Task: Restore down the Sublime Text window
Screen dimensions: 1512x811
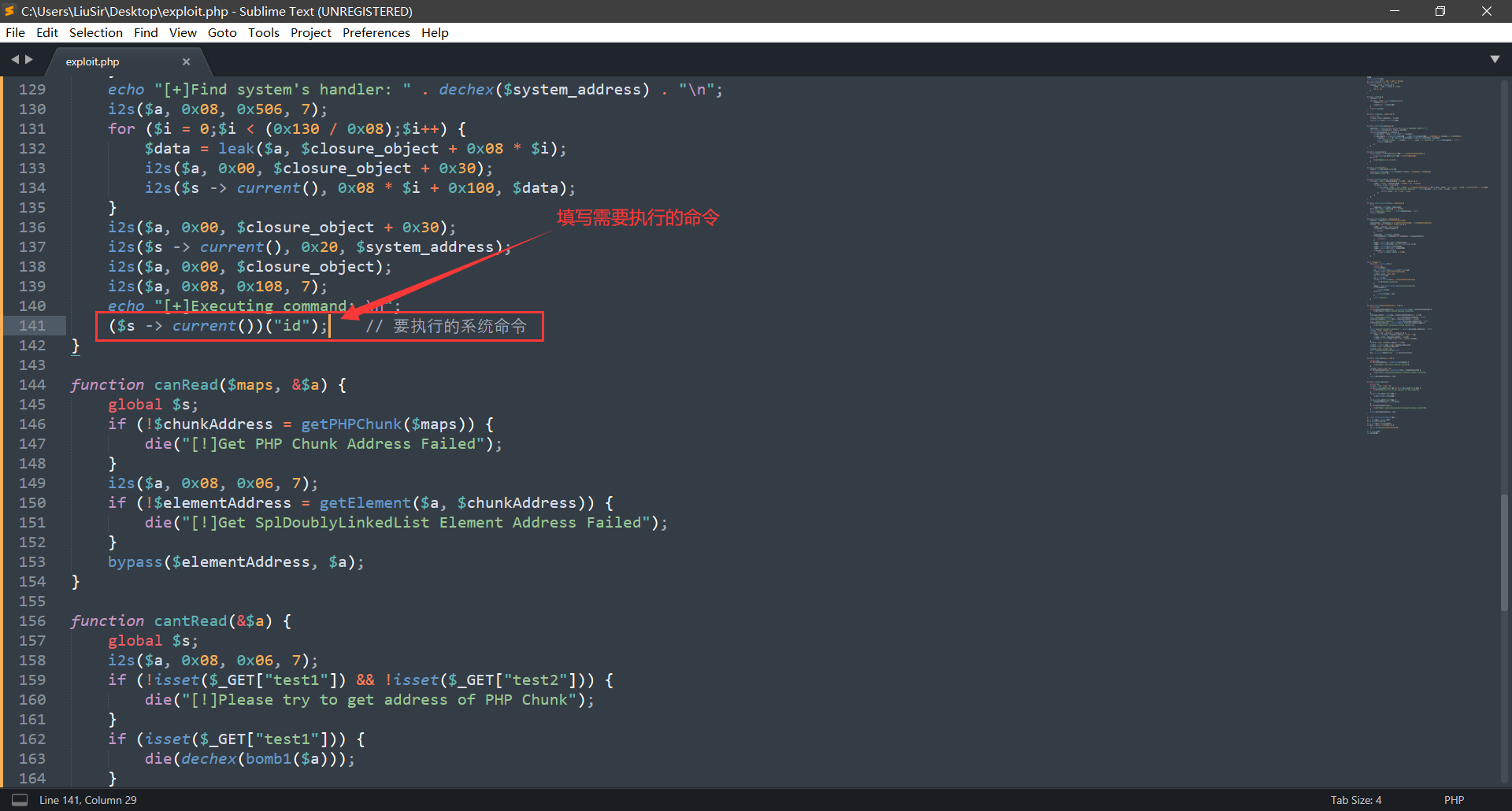Action: [x=1440, y=11]
